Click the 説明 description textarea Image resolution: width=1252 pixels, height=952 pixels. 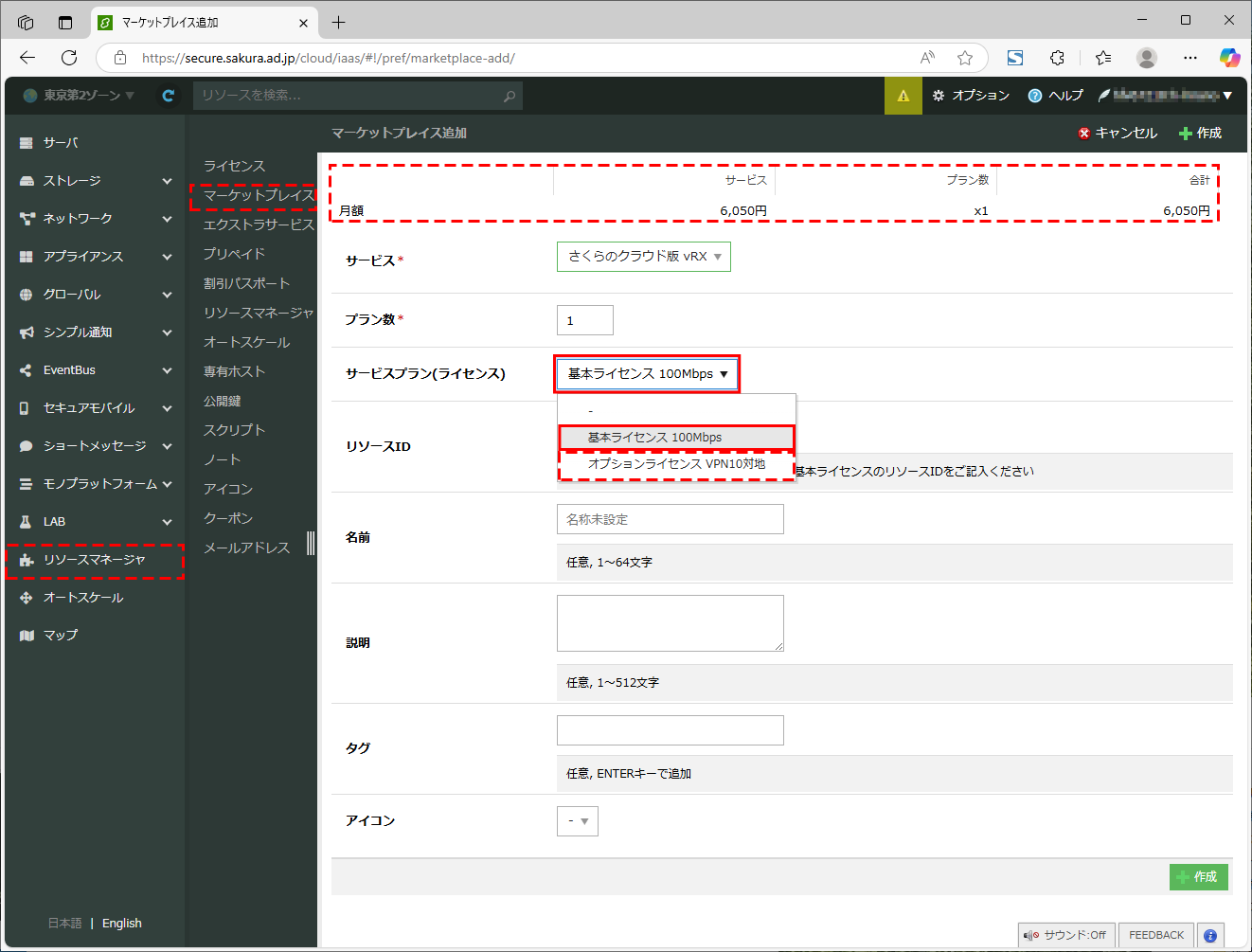pyautogui.click(x=671, y=623)
